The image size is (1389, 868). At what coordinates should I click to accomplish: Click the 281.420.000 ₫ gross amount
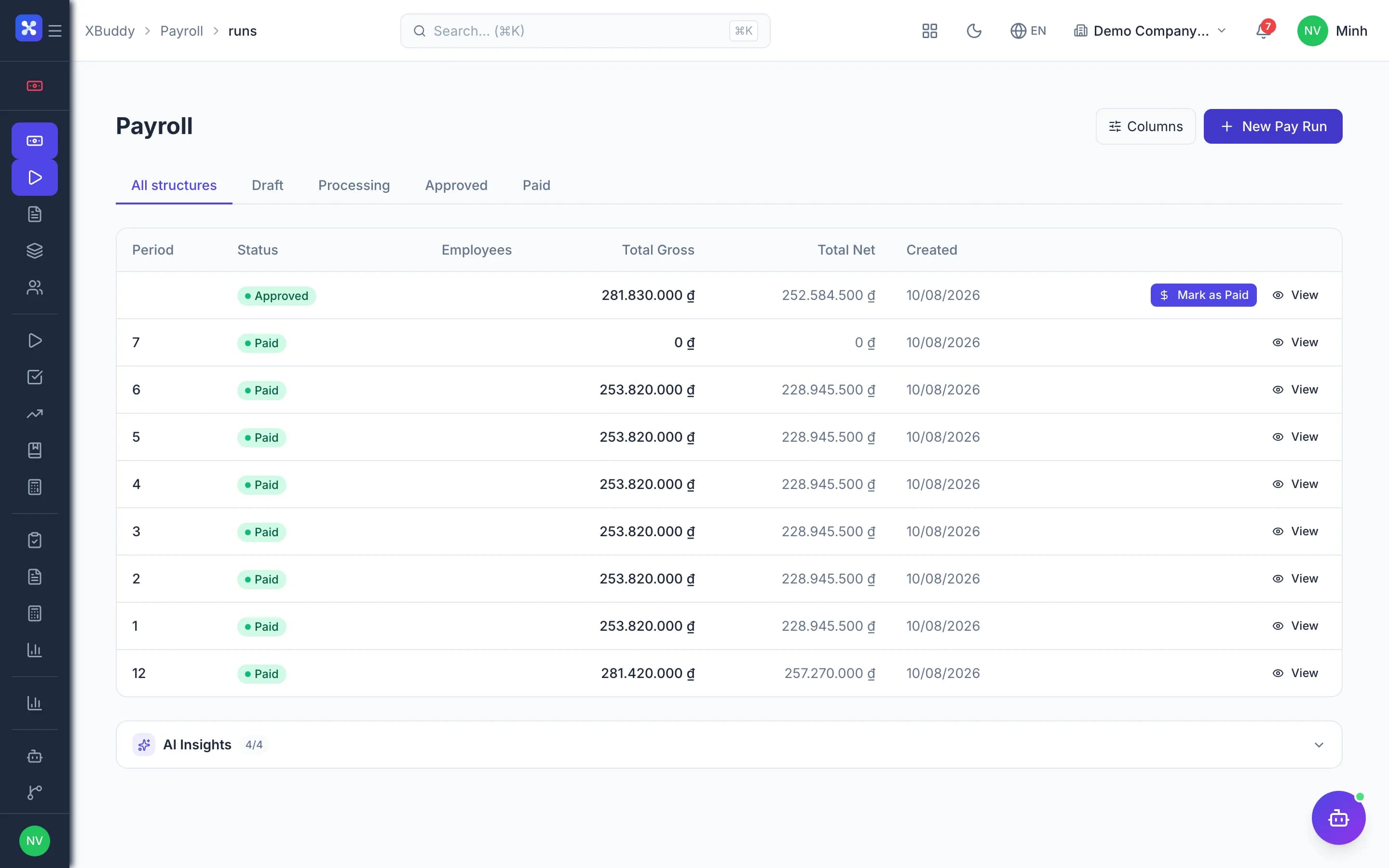tap(647, 673)
